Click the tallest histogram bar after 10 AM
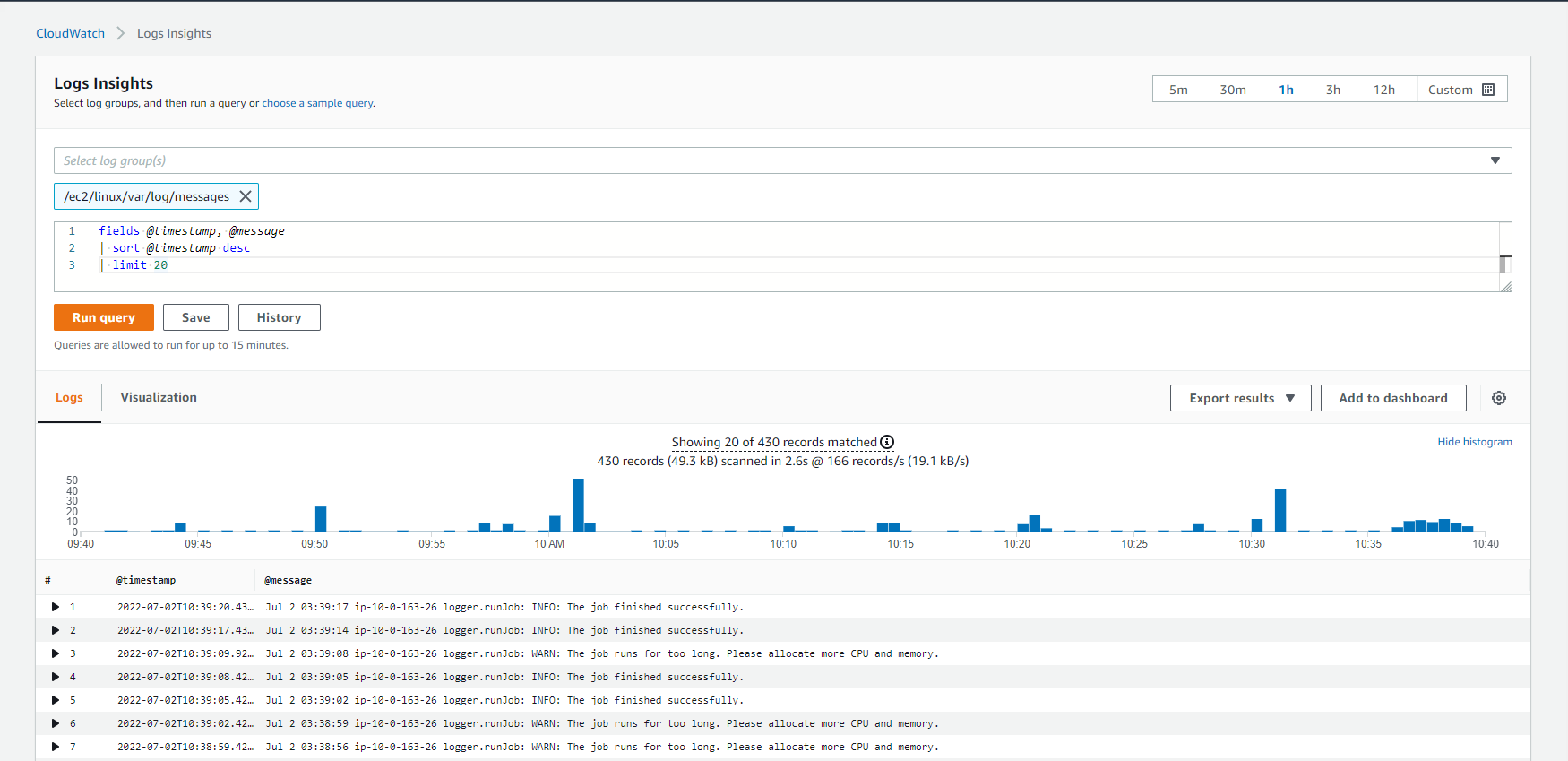This screenshot has height=761, width=1568. coord(578,506)
